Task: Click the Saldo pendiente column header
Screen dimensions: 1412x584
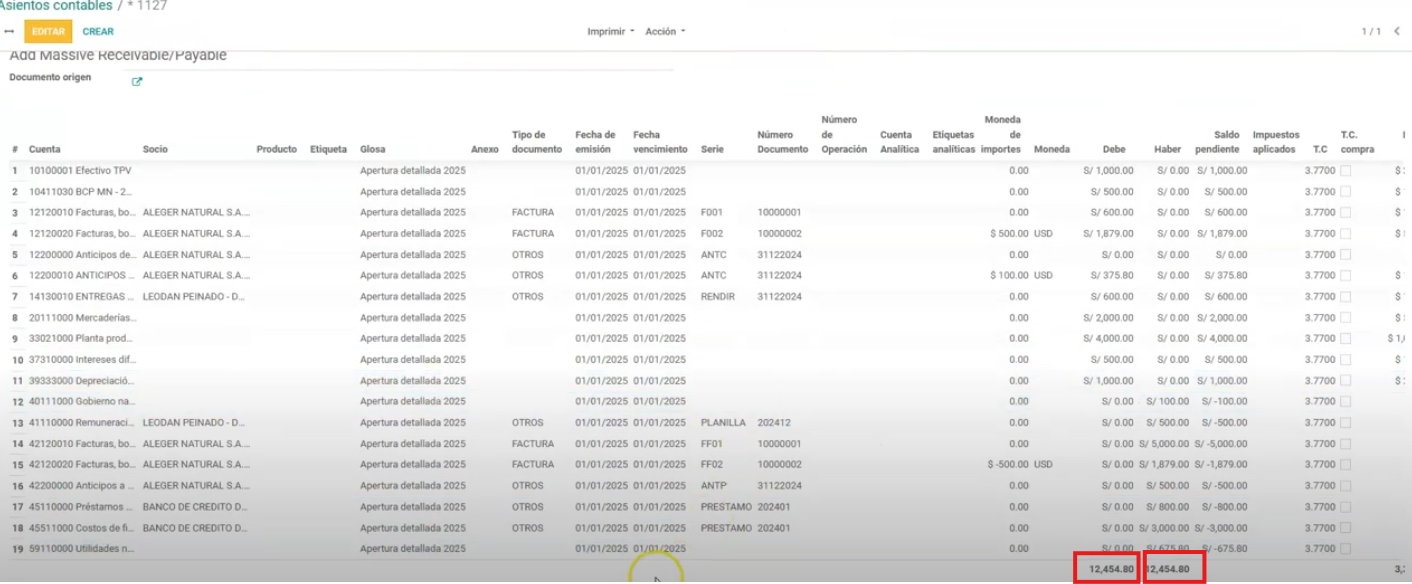Action: [x=1217, y=142]
